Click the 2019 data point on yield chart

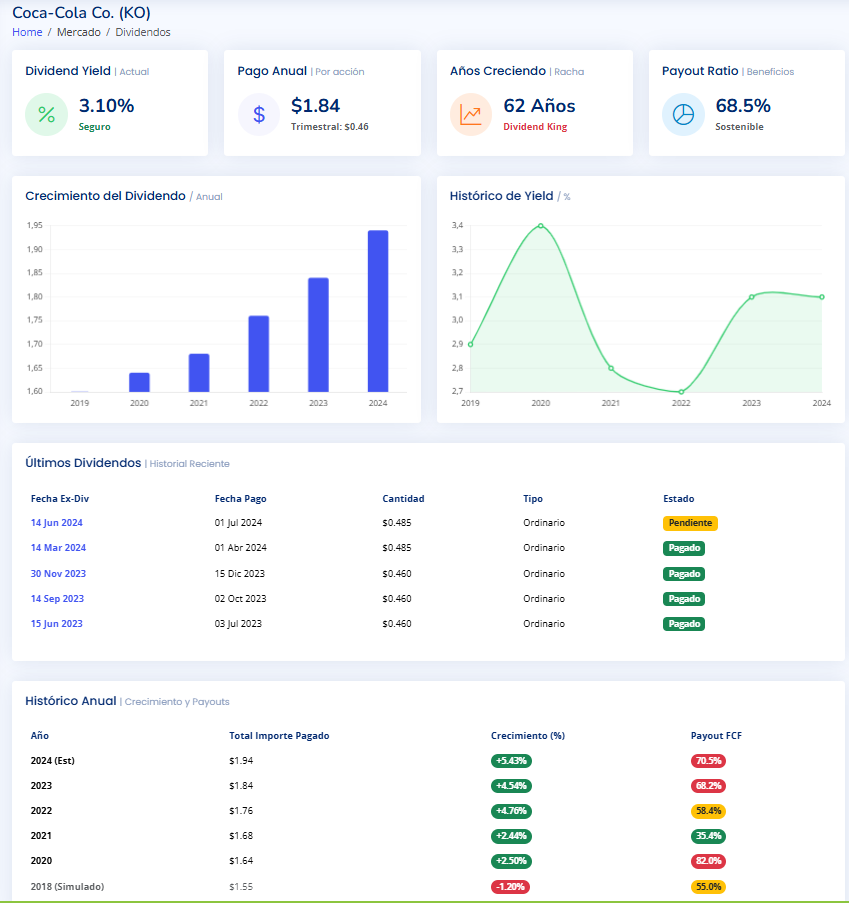[x=471, y=344]
